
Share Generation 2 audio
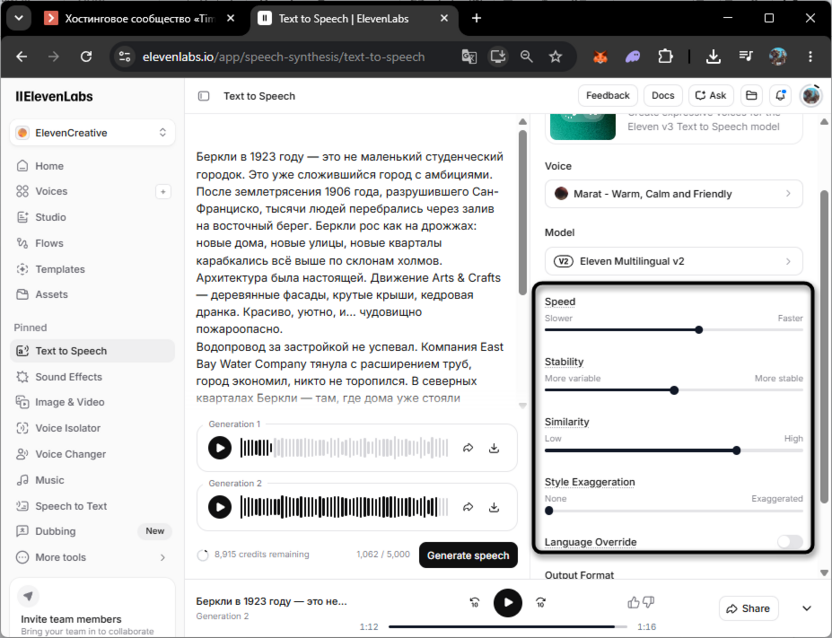468,507
